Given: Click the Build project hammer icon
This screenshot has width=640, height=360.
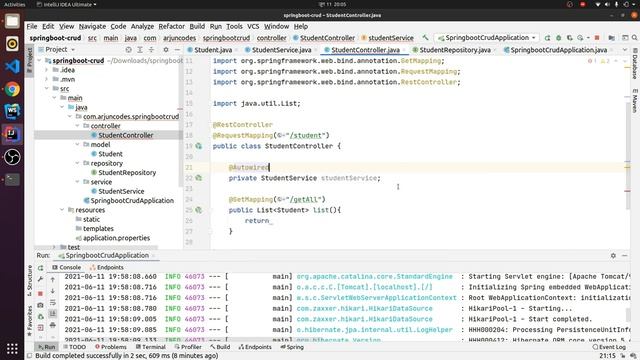Looking at the screenshot, I should (425, 38).
